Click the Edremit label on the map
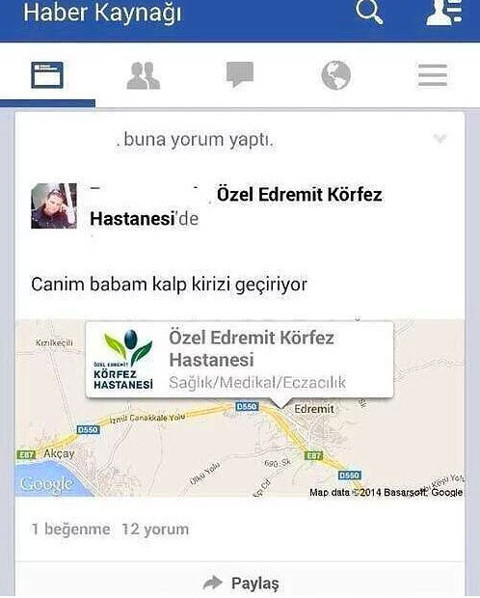The height and width of the screenshot is (598, 480). click(x=314, y=409)
